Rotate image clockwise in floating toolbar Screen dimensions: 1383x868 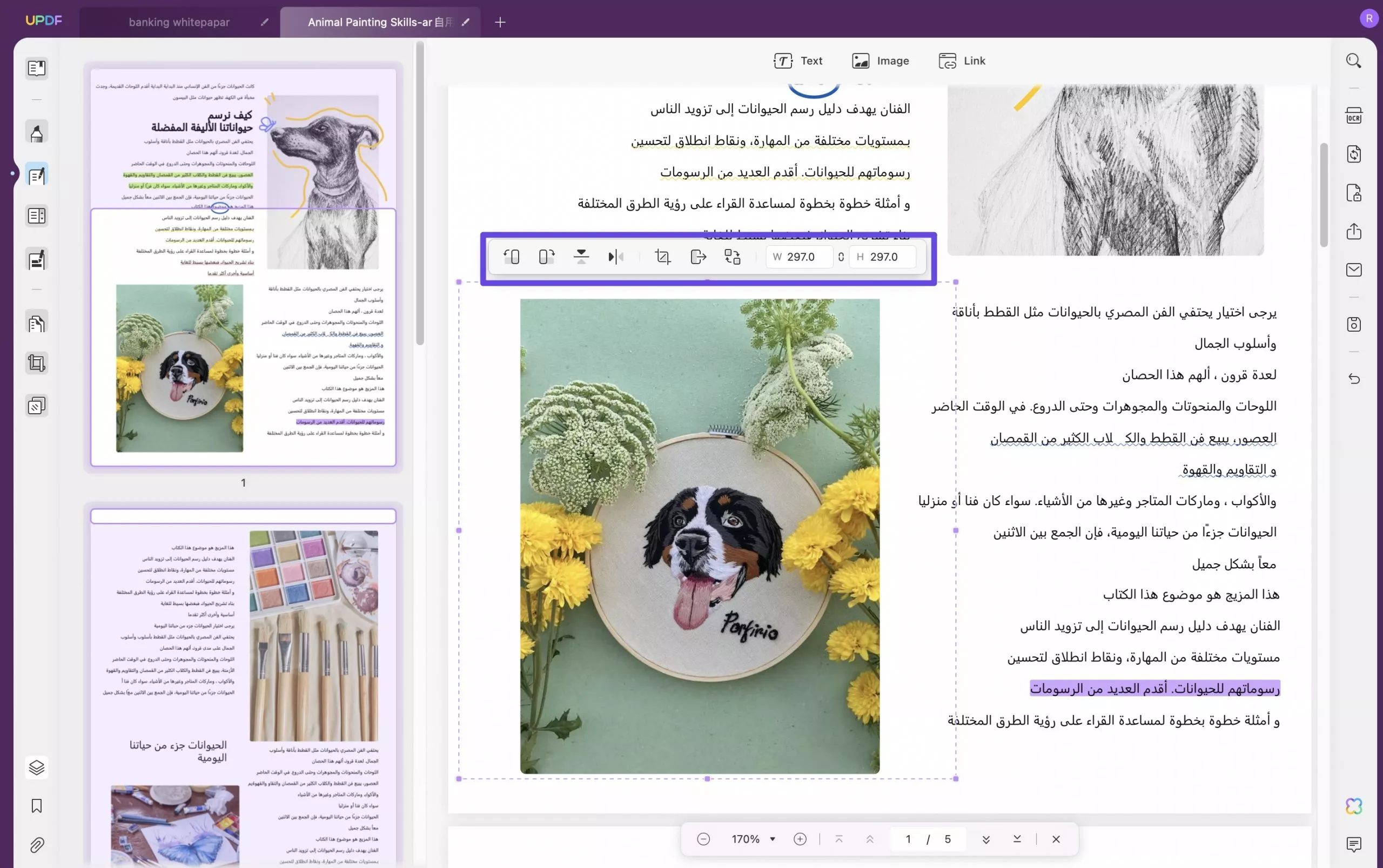(546, 257)
